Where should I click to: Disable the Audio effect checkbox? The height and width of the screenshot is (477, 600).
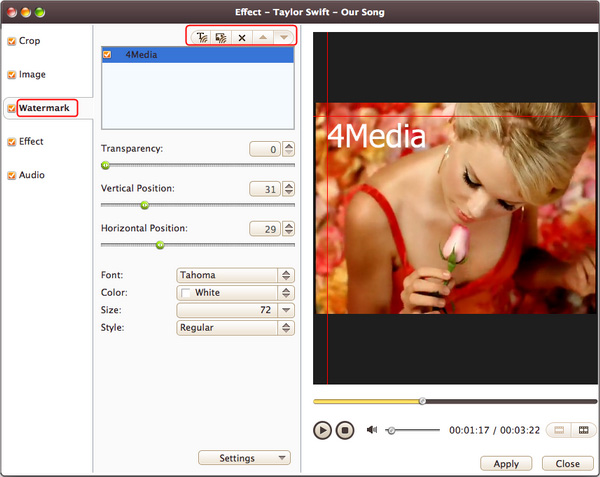tap(12, 175)
